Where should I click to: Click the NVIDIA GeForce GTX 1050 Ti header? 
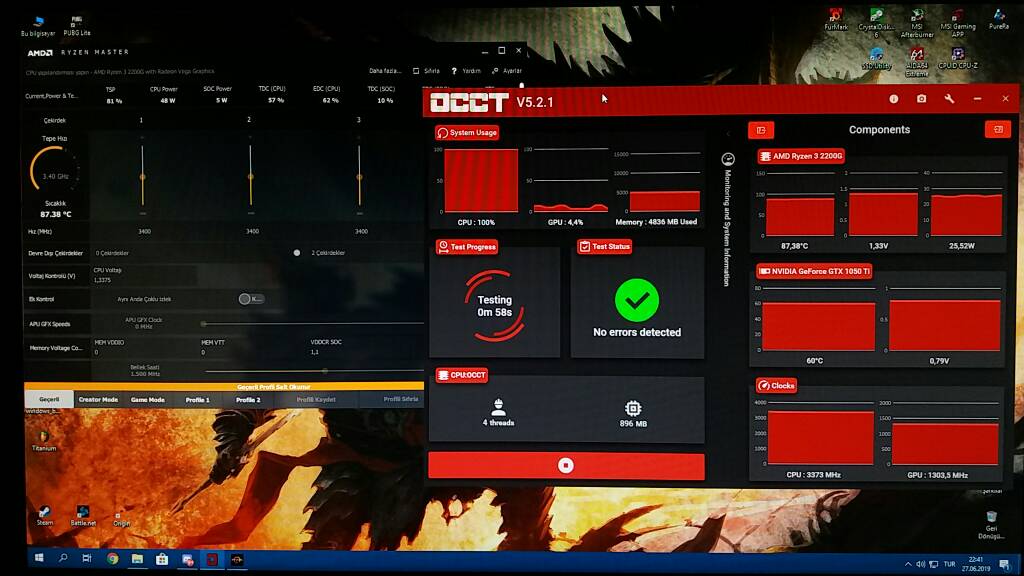click(x=814, y=271)
